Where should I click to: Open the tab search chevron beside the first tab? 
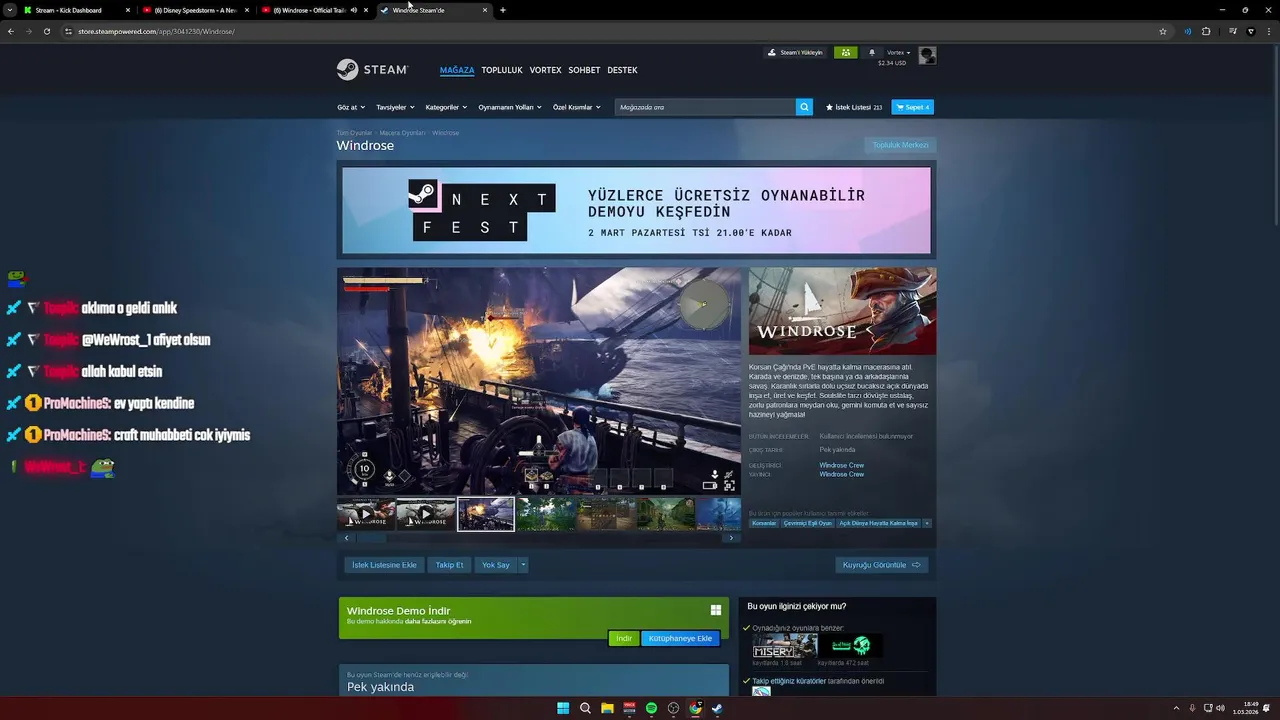point(10,10)
